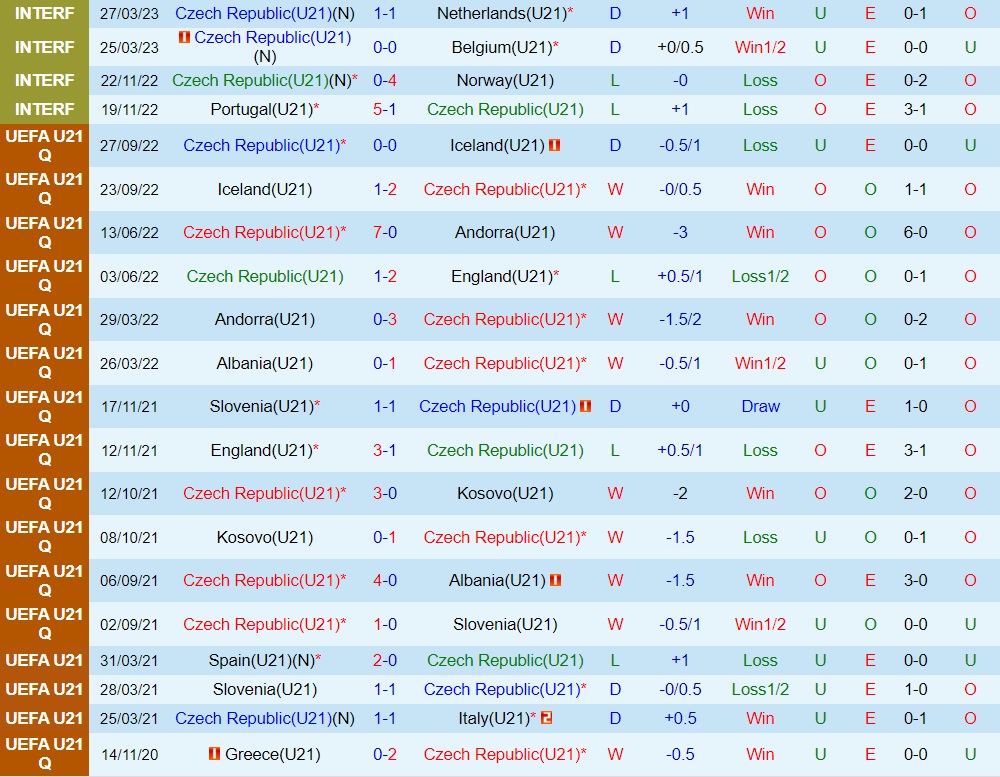
Task: Select the date 25/03/23
Action: coord(129,47)
